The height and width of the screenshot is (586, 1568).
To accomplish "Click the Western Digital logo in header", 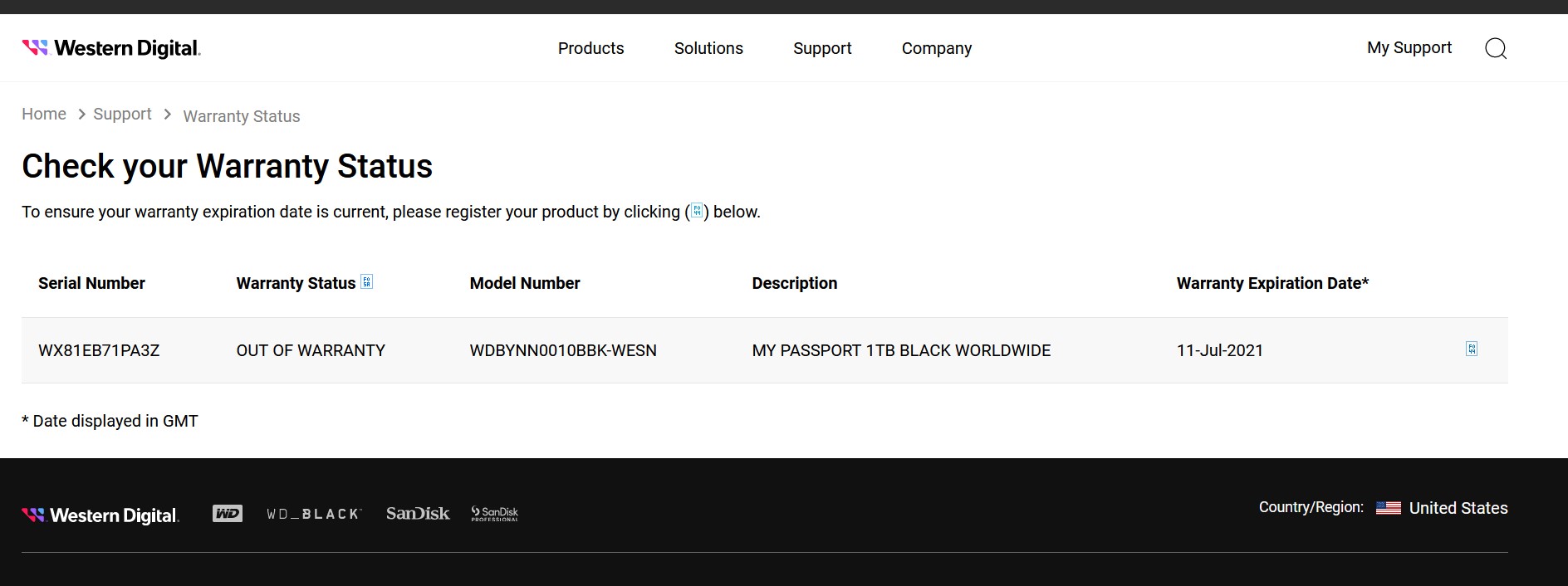I will [x=111, y=48].
